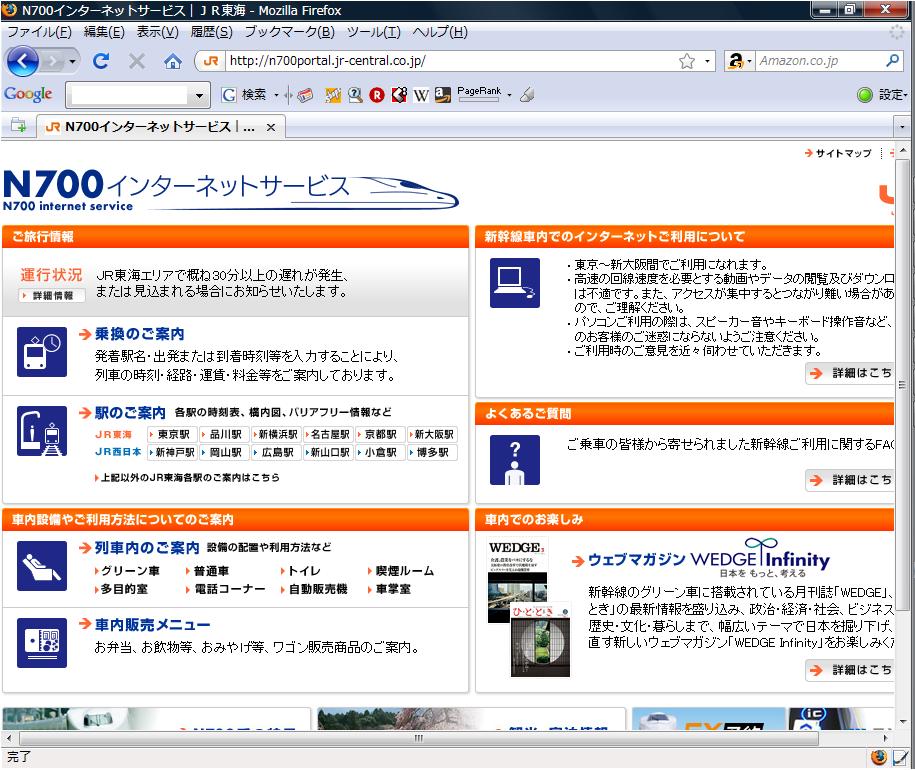
Task: Click the 乗換のご案内 train clock icon
Action: pos(42,352)
